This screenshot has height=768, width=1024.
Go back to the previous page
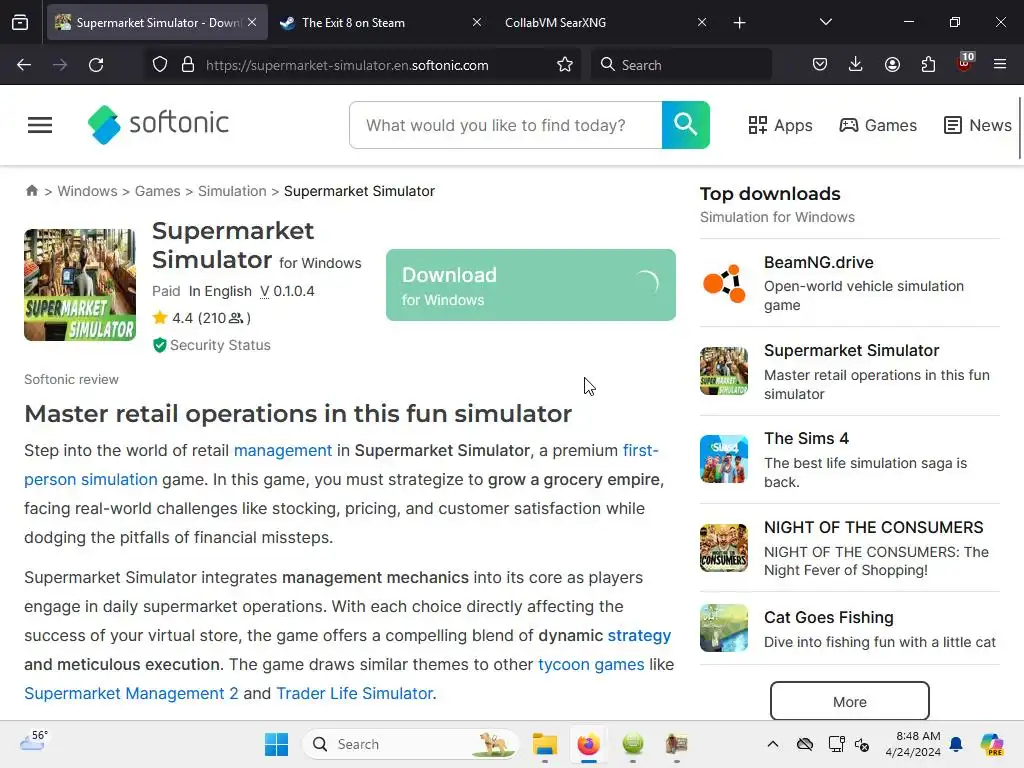(24, 65)
